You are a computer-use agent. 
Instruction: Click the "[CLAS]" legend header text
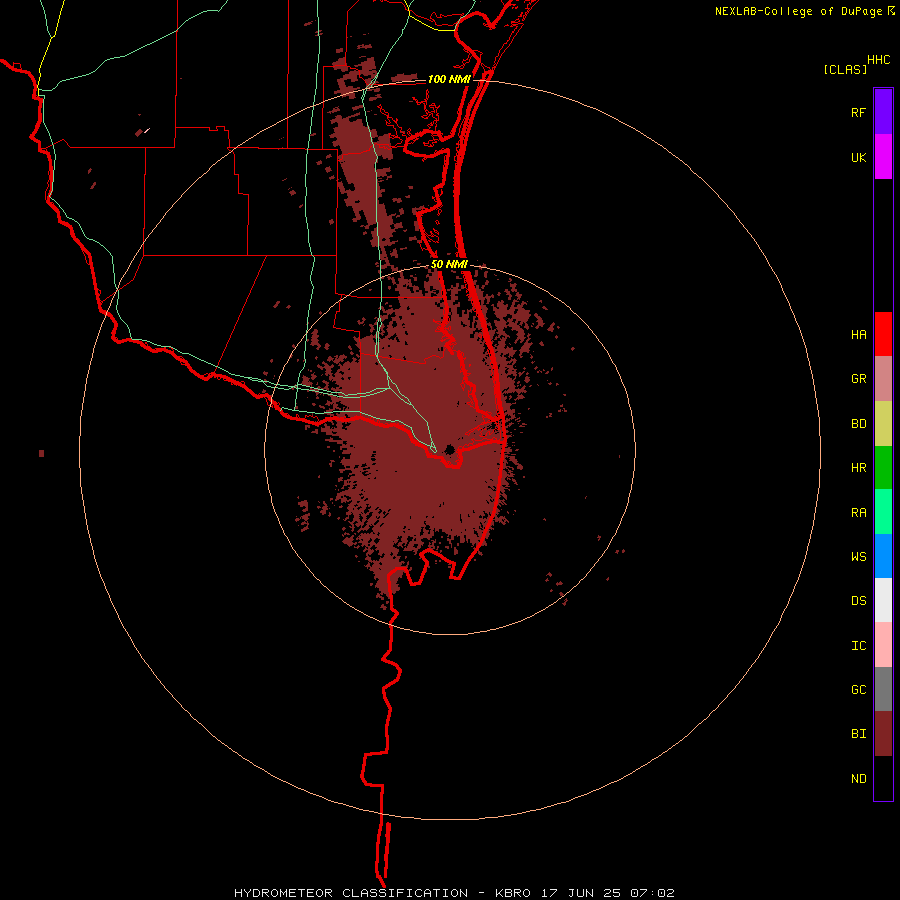845,69
